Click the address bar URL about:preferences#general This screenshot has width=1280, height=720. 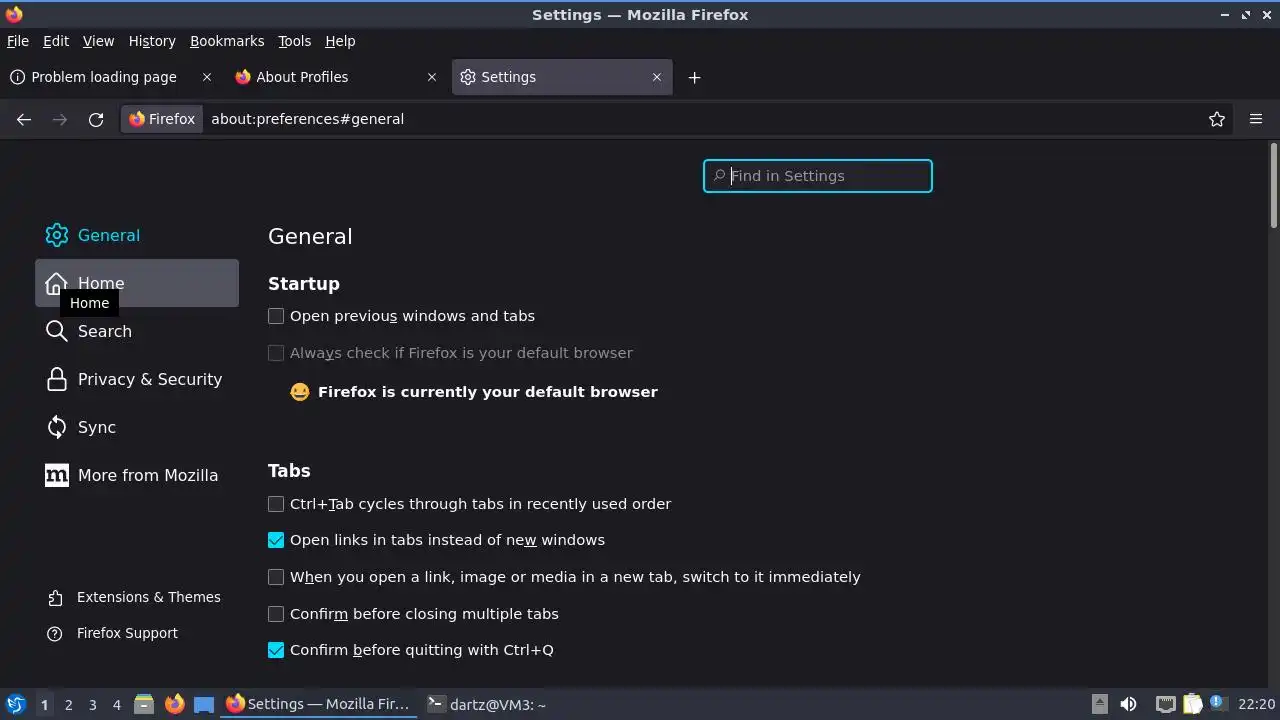point(307,119)
